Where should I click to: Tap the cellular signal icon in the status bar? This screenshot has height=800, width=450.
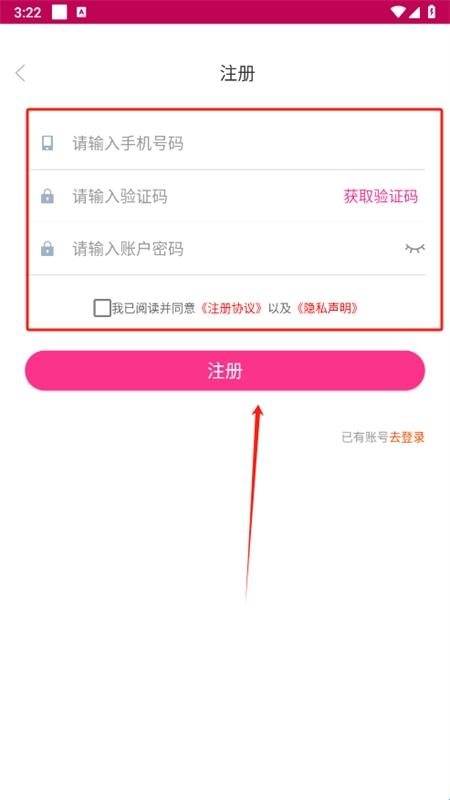tap(414, 12)
